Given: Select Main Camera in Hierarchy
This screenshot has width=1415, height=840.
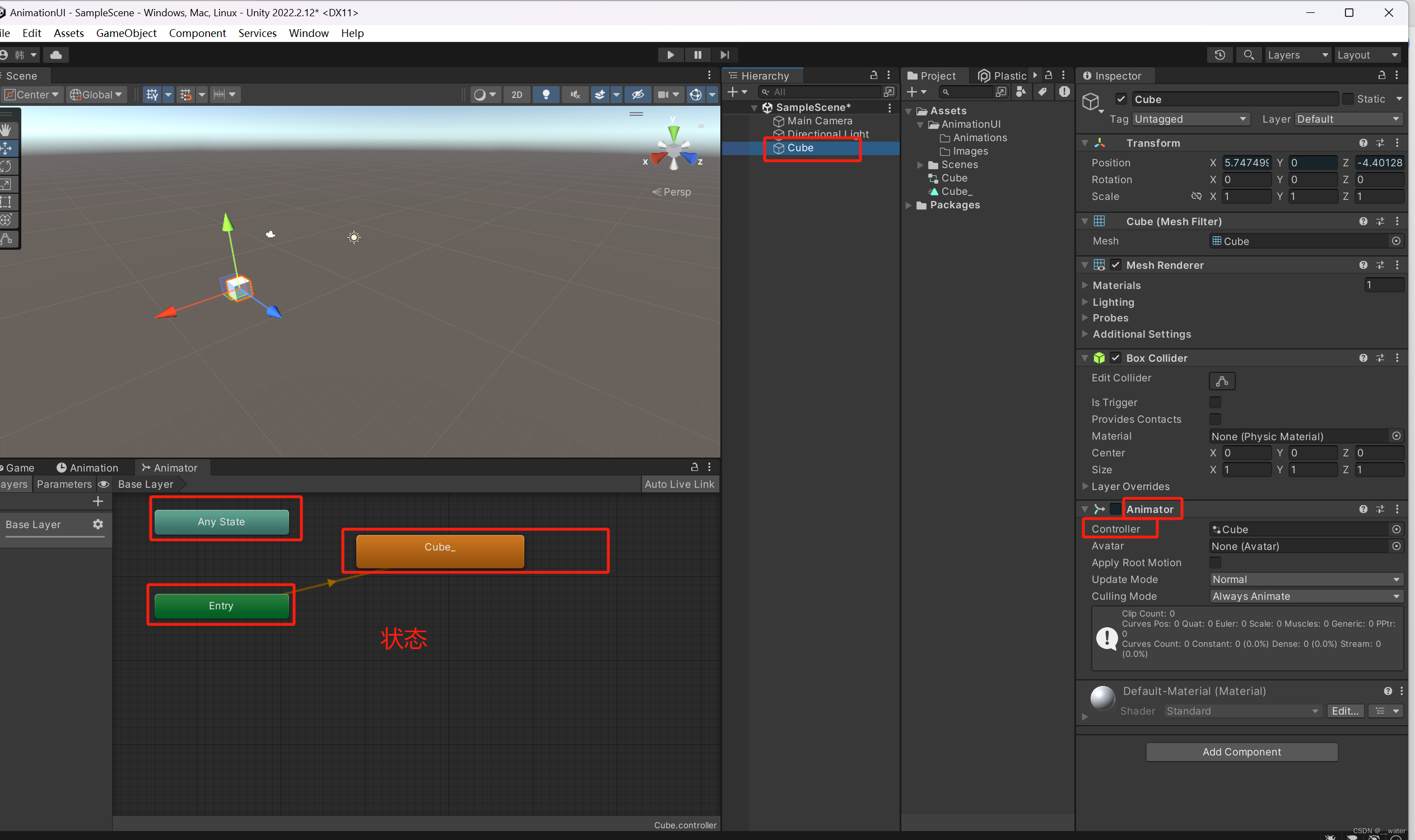Looking at the screenshot, I should coord(819,120).
